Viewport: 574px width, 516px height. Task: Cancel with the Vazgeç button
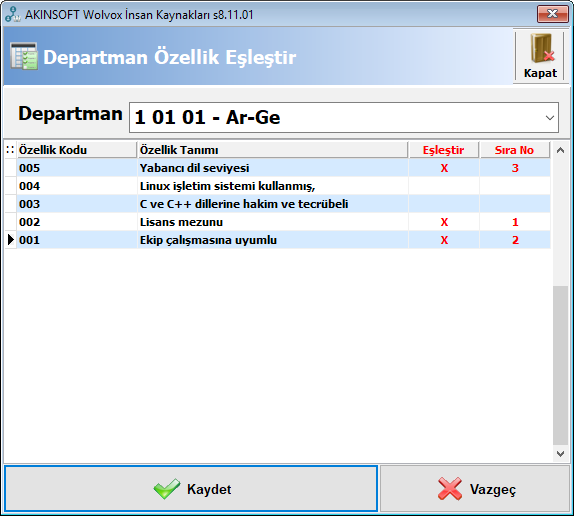[x=475, y=489]
